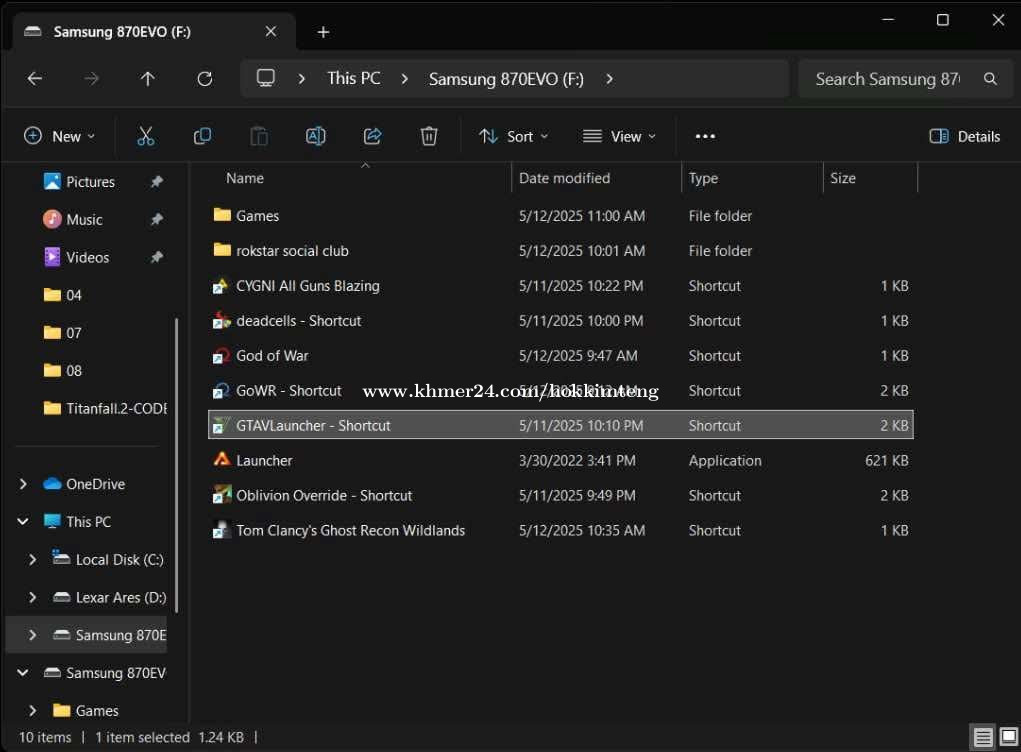
Task: Open the View dropdown
Action: click(619, 136)
